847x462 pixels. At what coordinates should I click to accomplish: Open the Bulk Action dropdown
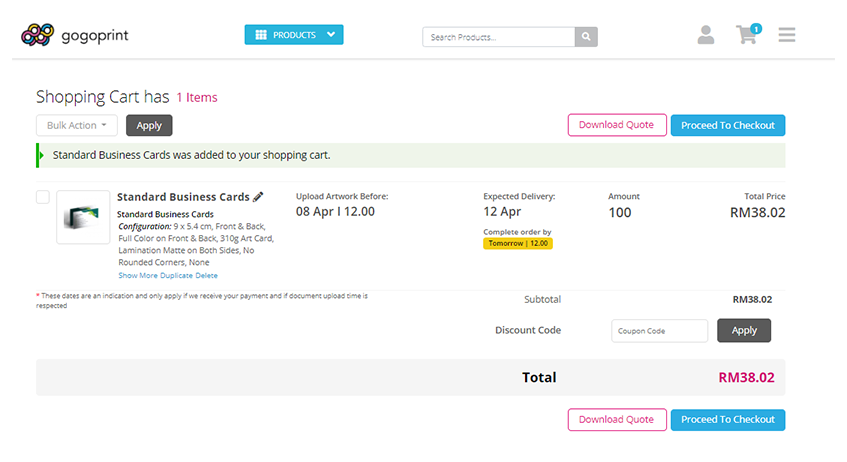[77, 125]
